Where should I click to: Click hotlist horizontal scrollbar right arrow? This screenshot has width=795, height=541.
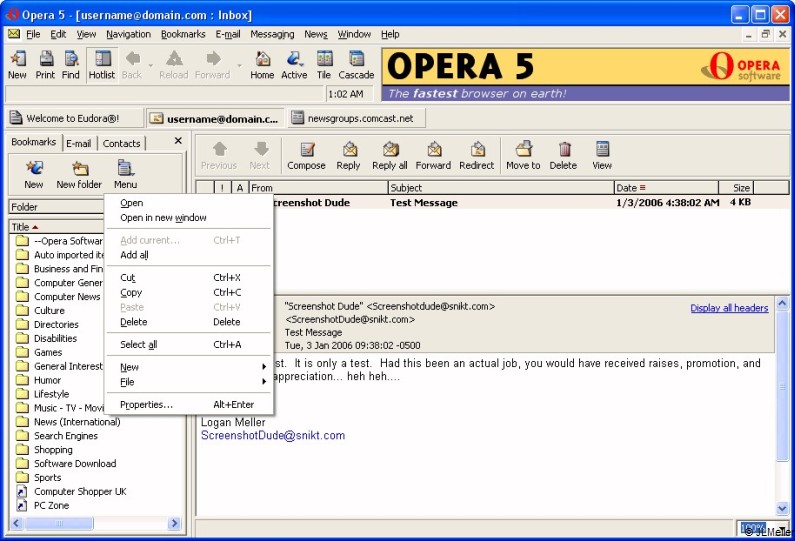click(174, 523)
